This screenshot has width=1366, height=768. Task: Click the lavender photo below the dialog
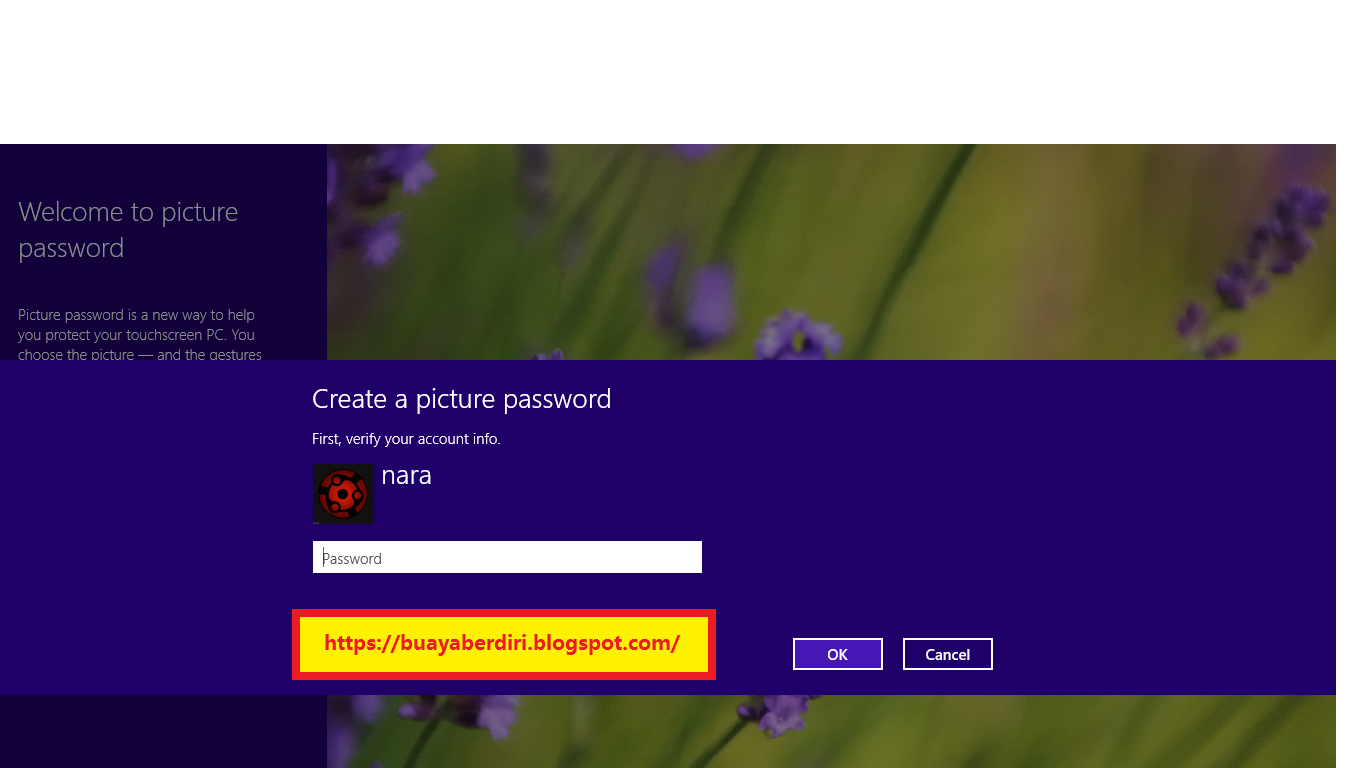coord(831,731)
